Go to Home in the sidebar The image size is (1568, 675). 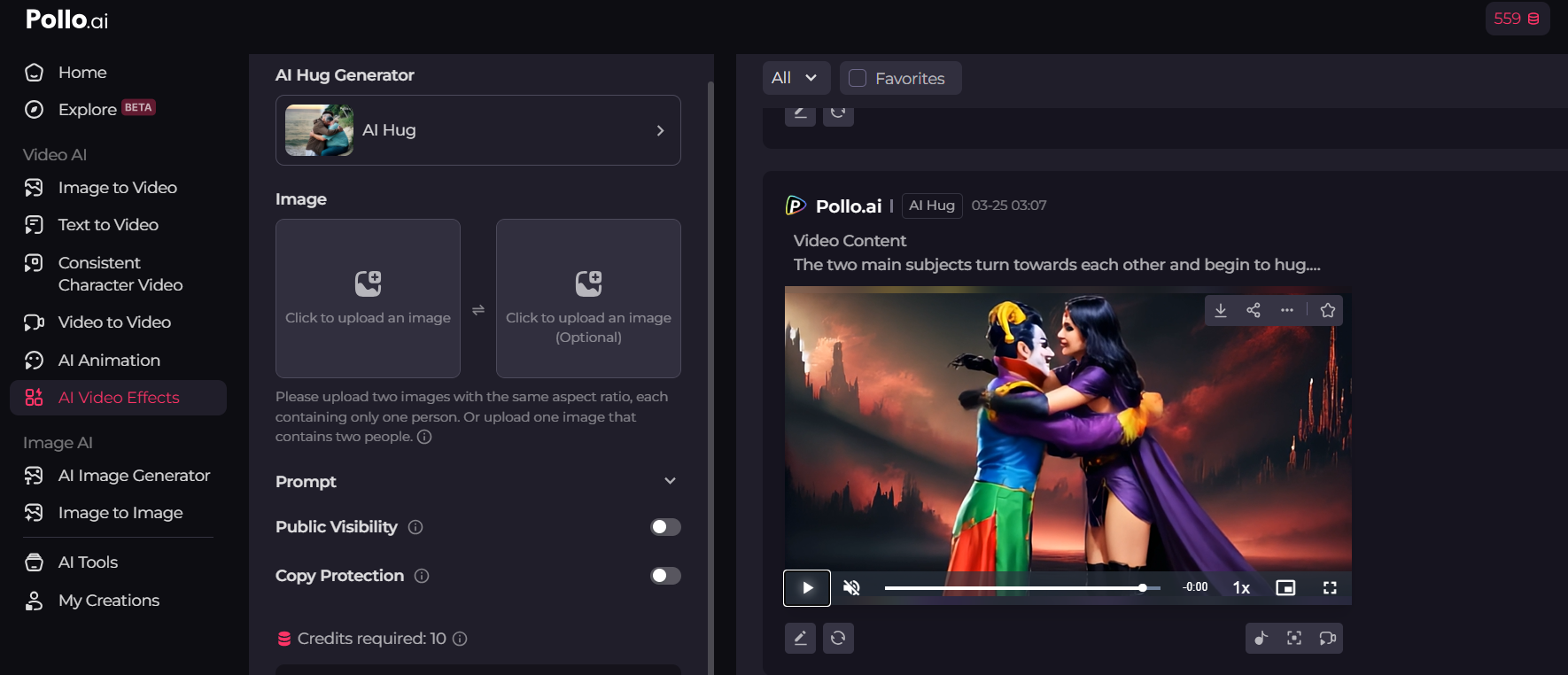tap(82, 73)
